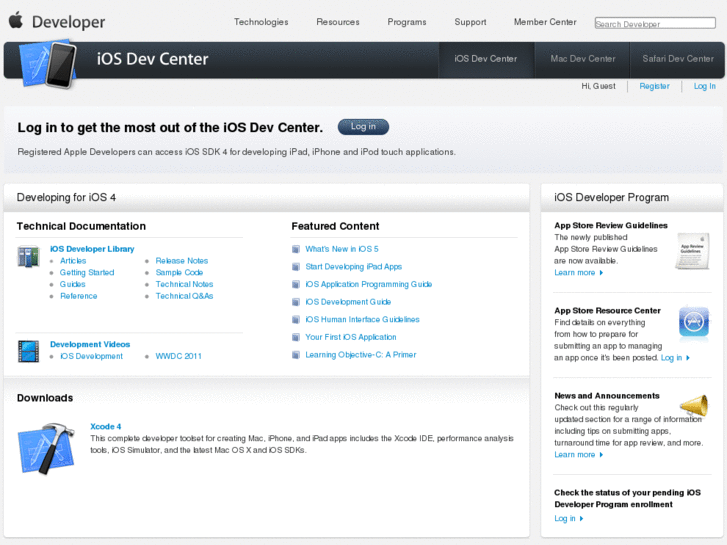Click the icon beside iOS Application Programming Guide

(296, 285)
